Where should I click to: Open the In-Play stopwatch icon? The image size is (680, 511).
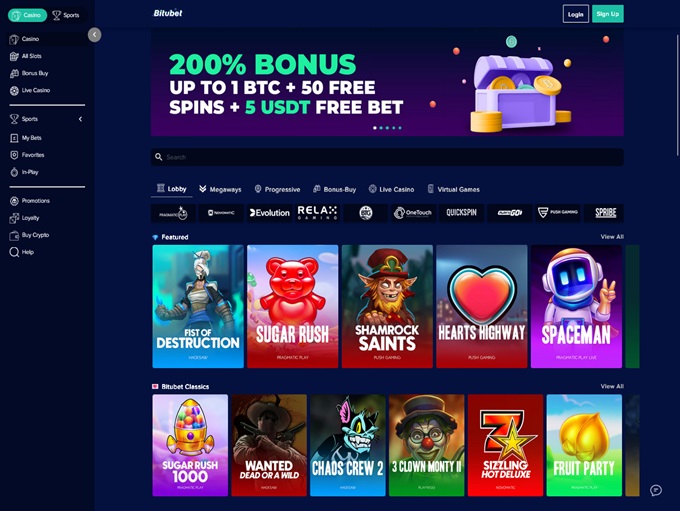click(14, 172)
